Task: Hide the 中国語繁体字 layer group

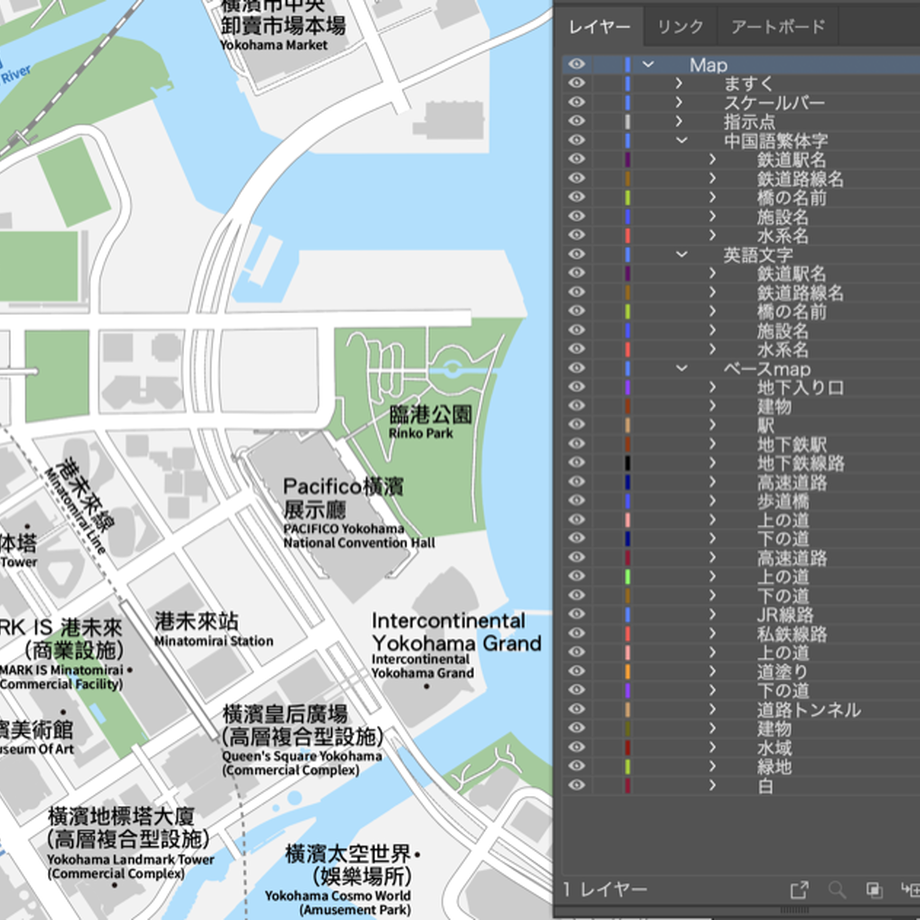Action: point(577,140)
